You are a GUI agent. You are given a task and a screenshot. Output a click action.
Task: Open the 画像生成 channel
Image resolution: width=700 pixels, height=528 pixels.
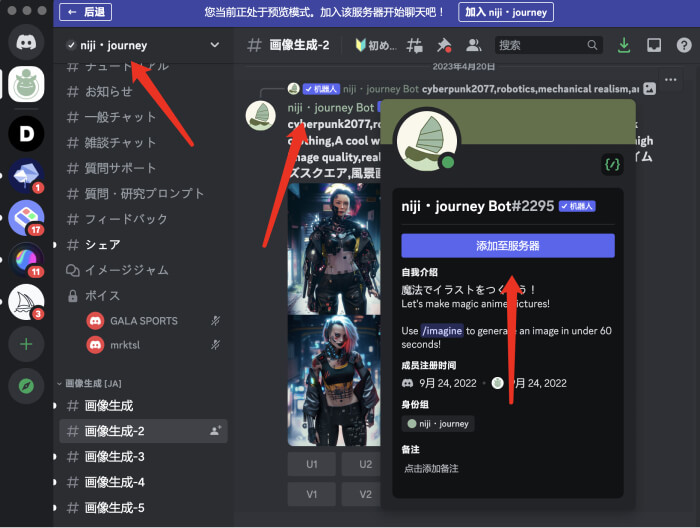coord(143,405)
